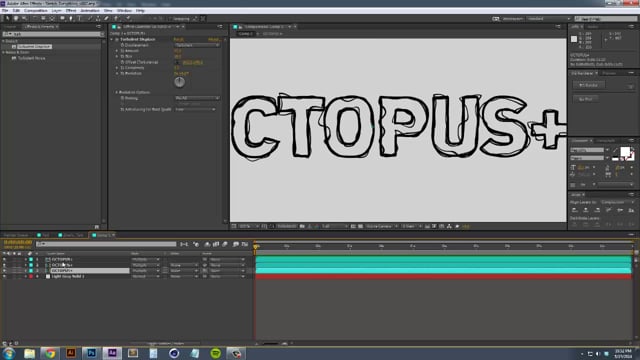
Task: Open the Animation menu
Action: pos(90,11)
